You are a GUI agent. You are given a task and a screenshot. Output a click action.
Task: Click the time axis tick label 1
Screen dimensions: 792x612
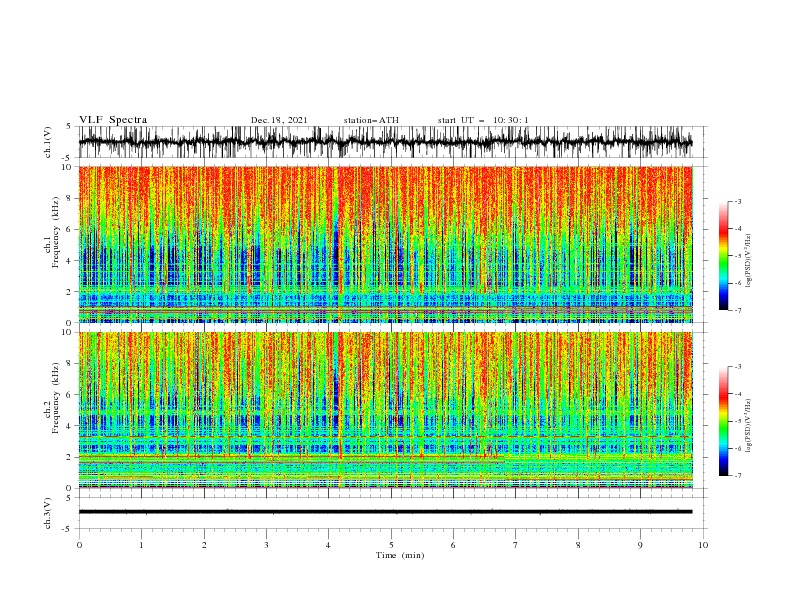pos(141,545)
